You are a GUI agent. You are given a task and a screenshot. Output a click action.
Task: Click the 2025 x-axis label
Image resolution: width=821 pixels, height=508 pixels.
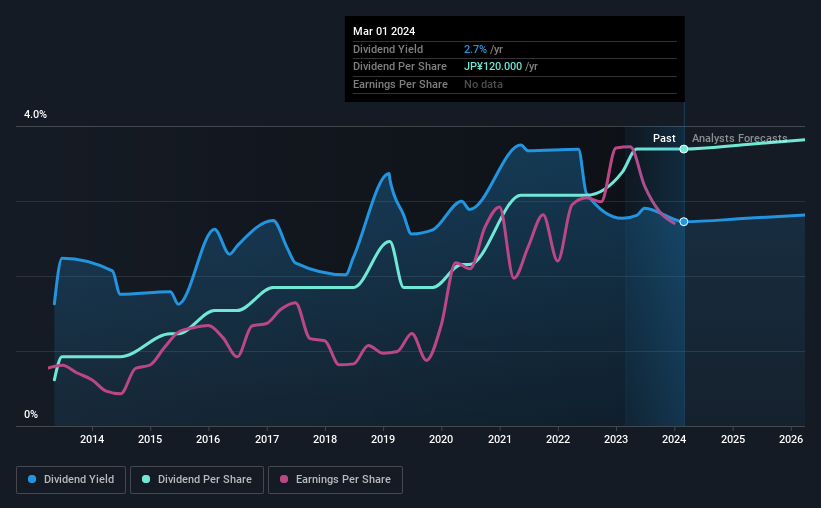coord(733,439)
